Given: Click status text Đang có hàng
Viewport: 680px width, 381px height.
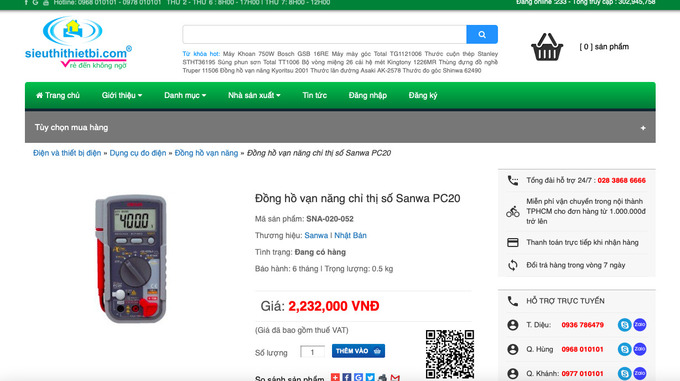Looking at the screenshot, I should [x=320, y=252].
